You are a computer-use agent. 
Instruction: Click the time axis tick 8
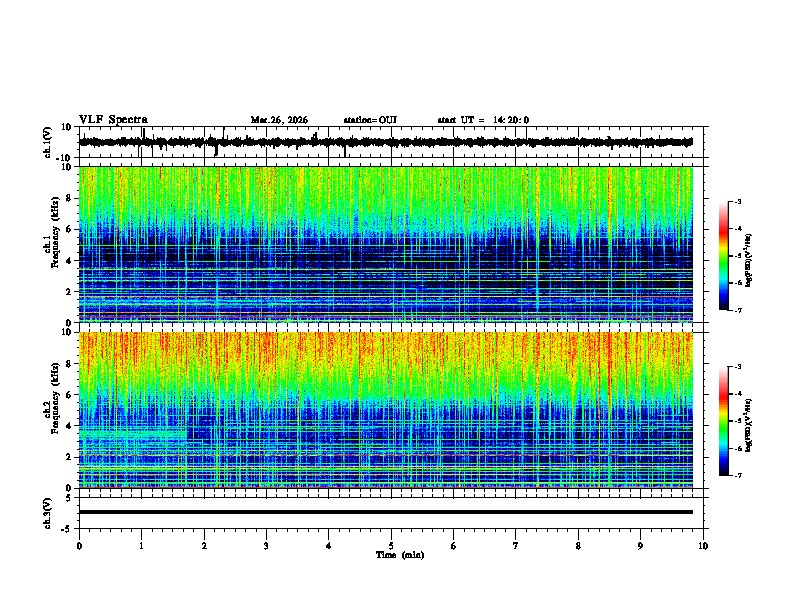click(578, 546)
